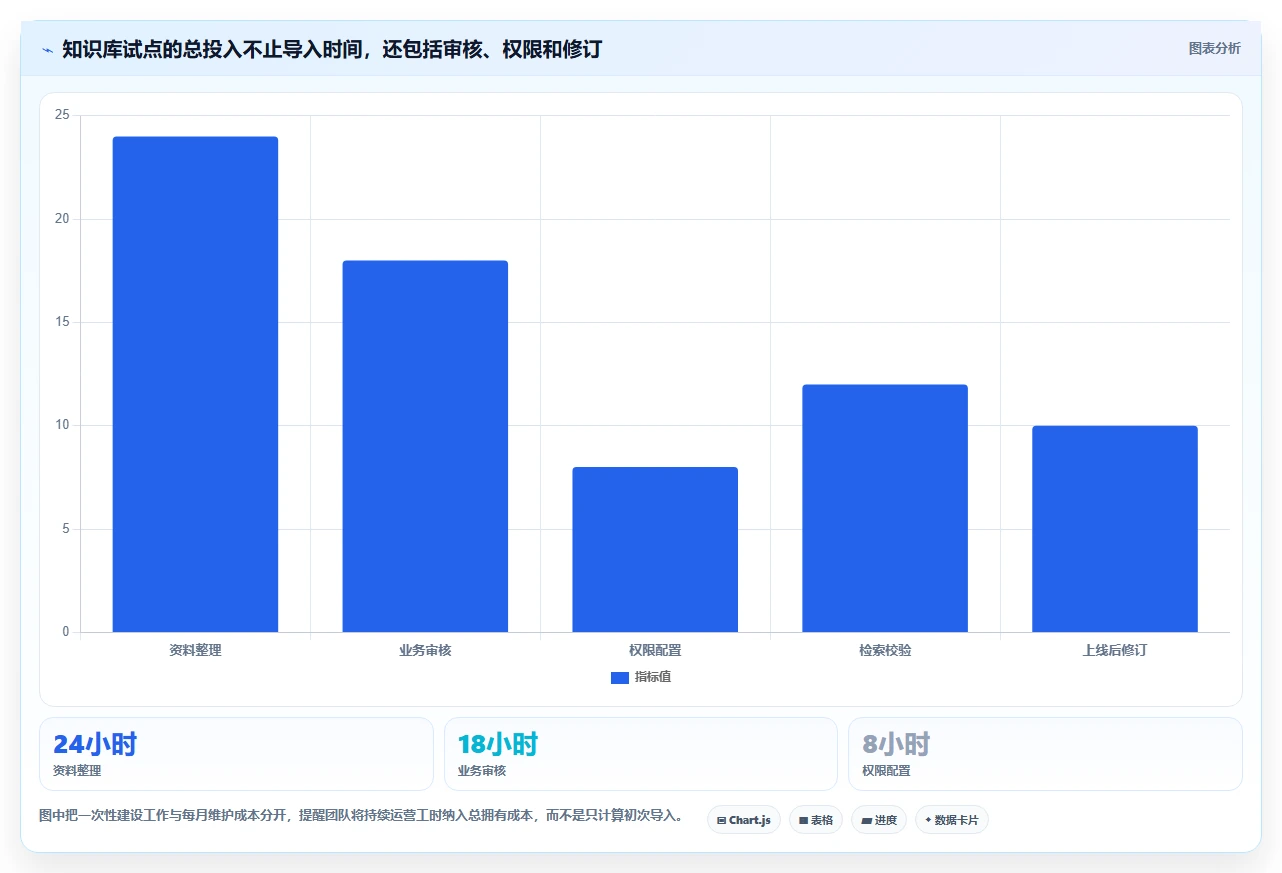This screenshot has height=873, width=1282.
Task: Click the 资料整理 axis label
Action: click(x=195, y=650)
